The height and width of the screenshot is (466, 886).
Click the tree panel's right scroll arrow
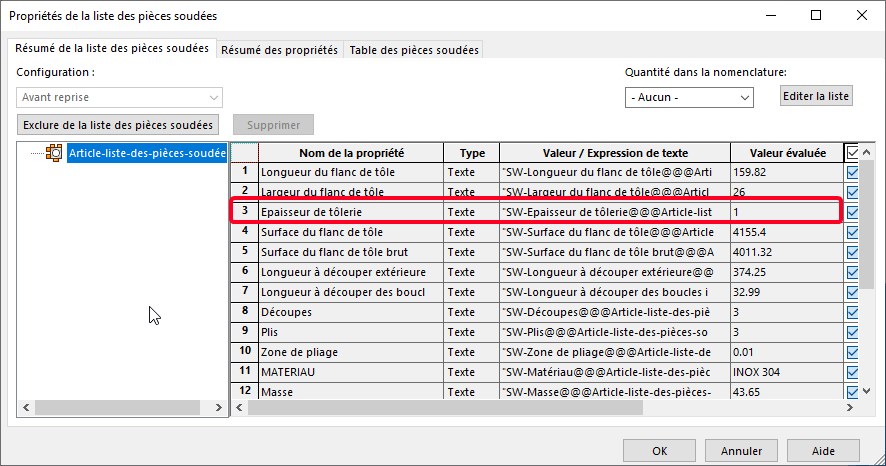[220, 409]
